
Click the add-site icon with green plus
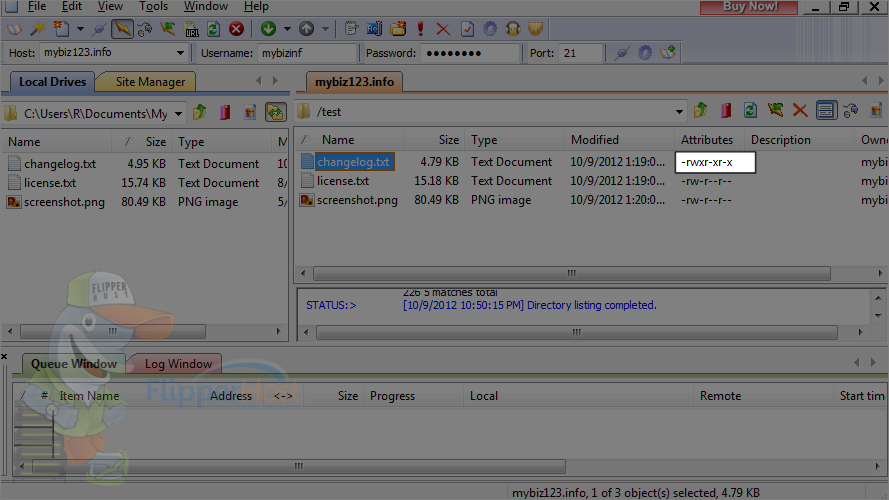click(668, 53)
